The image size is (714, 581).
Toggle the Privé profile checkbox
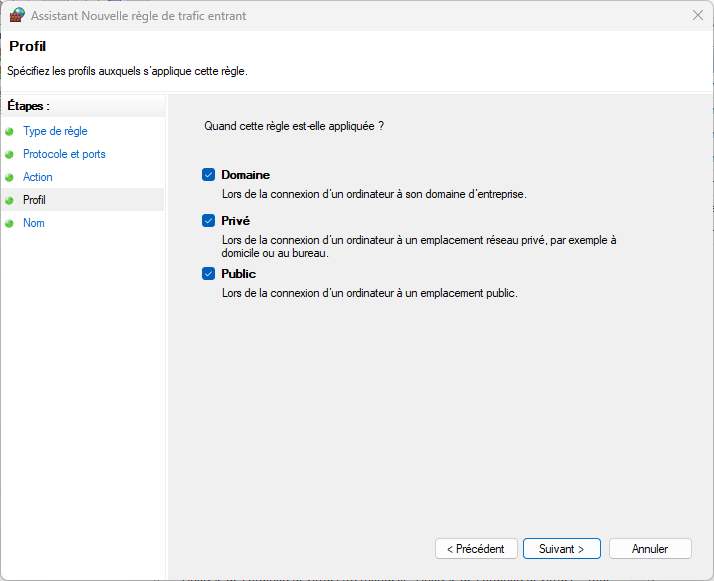(209, 221)
